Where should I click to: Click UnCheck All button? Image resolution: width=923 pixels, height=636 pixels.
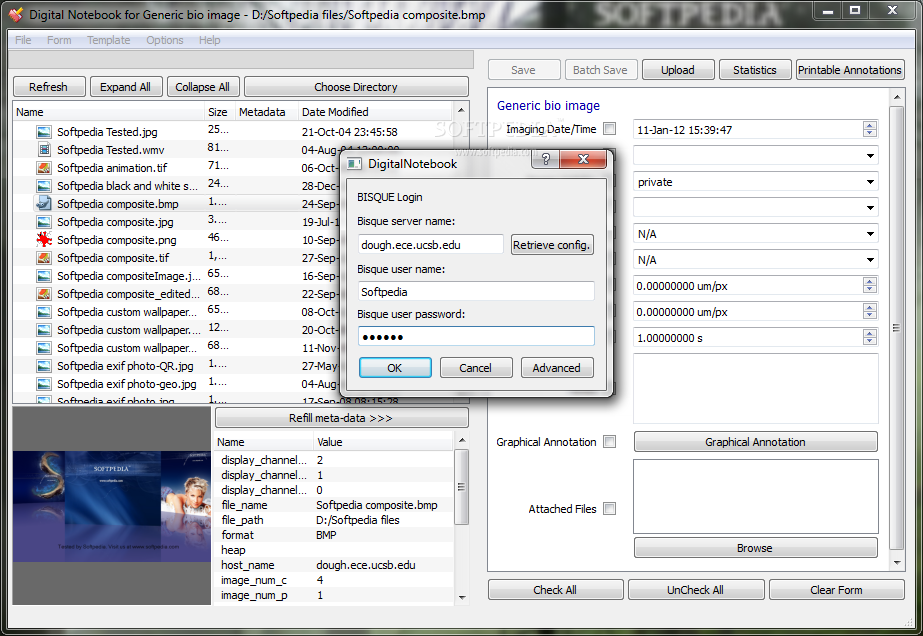[696, 589]
